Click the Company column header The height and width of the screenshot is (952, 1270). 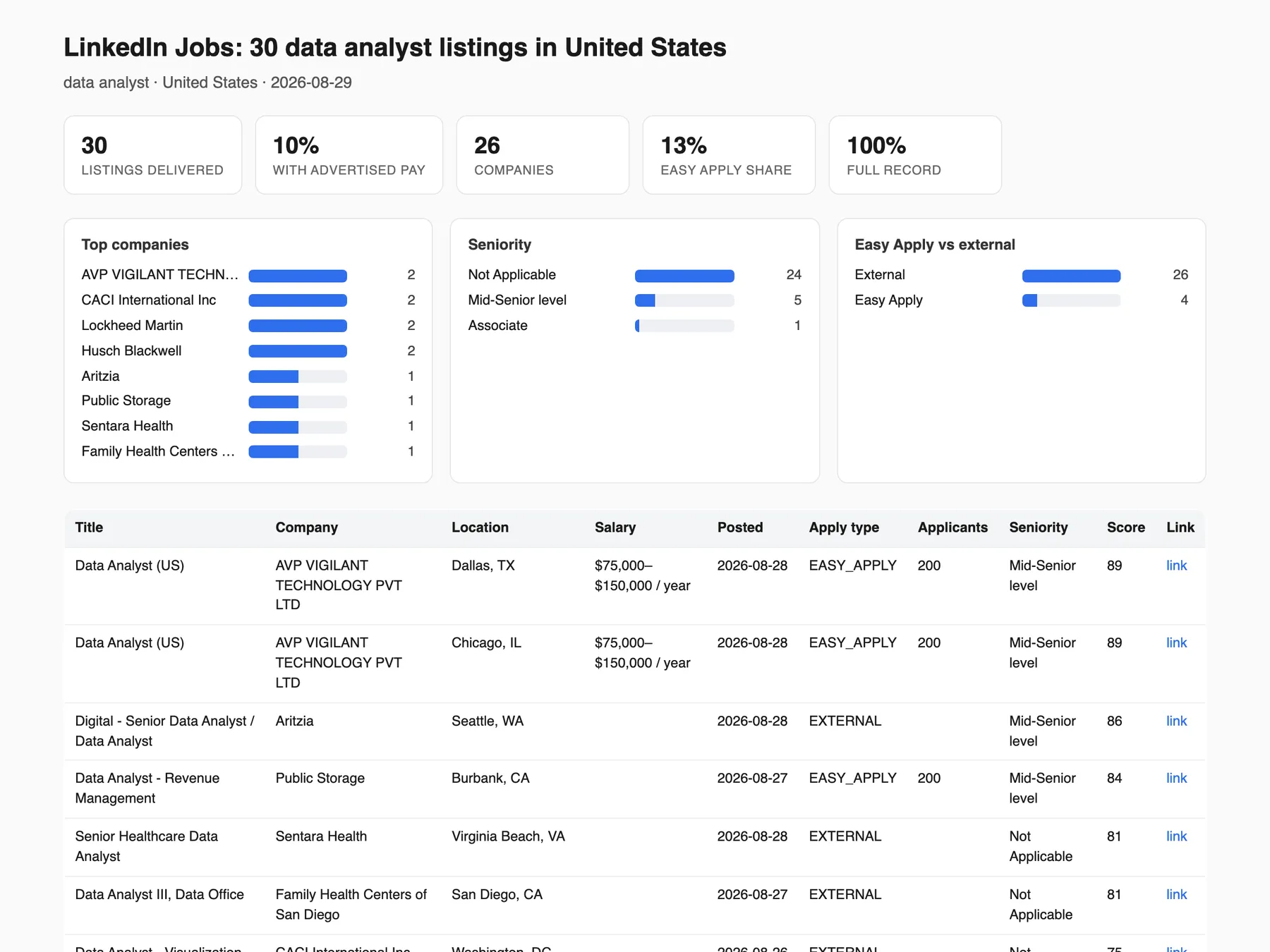click(x=306, y=527)
